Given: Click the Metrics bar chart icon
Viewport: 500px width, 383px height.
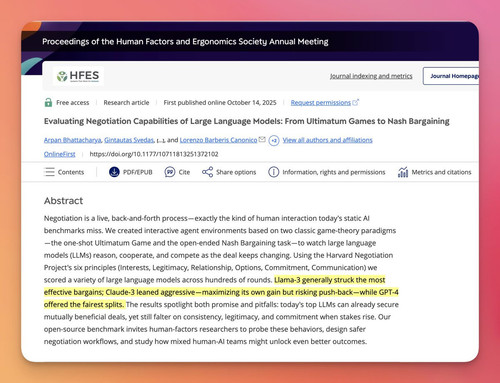Looking at the screenshot, I should coord(403,172).
